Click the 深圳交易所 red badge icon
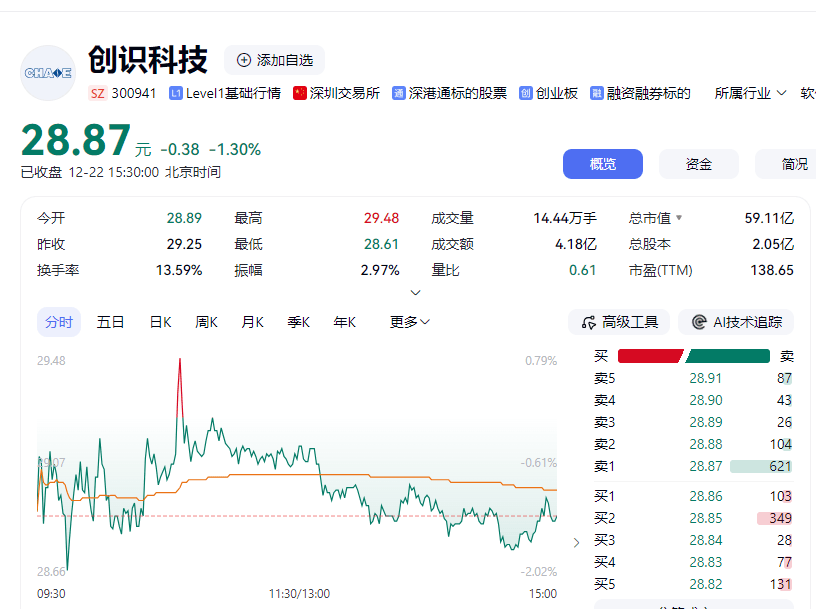The width and height of the screenshot is (816, 609). click(x=298, y=92)
